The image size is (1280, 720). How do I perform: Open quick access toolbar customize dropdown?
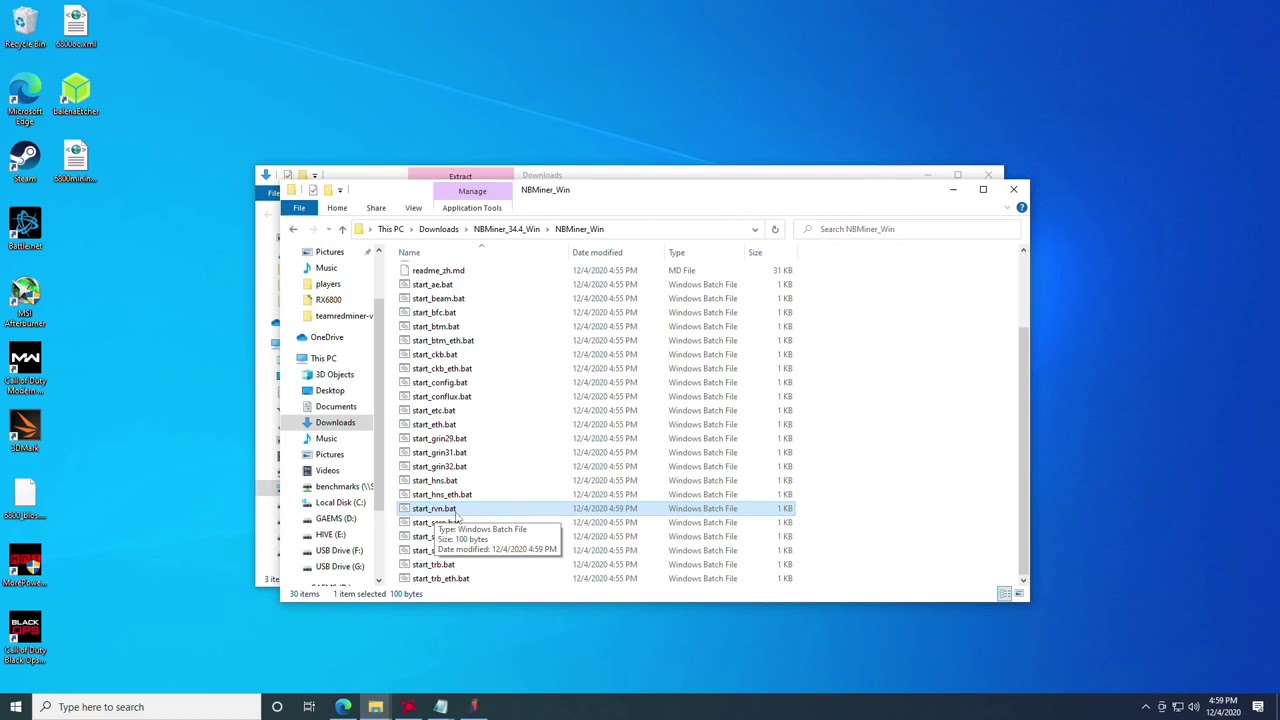click(x=340, y=190)
